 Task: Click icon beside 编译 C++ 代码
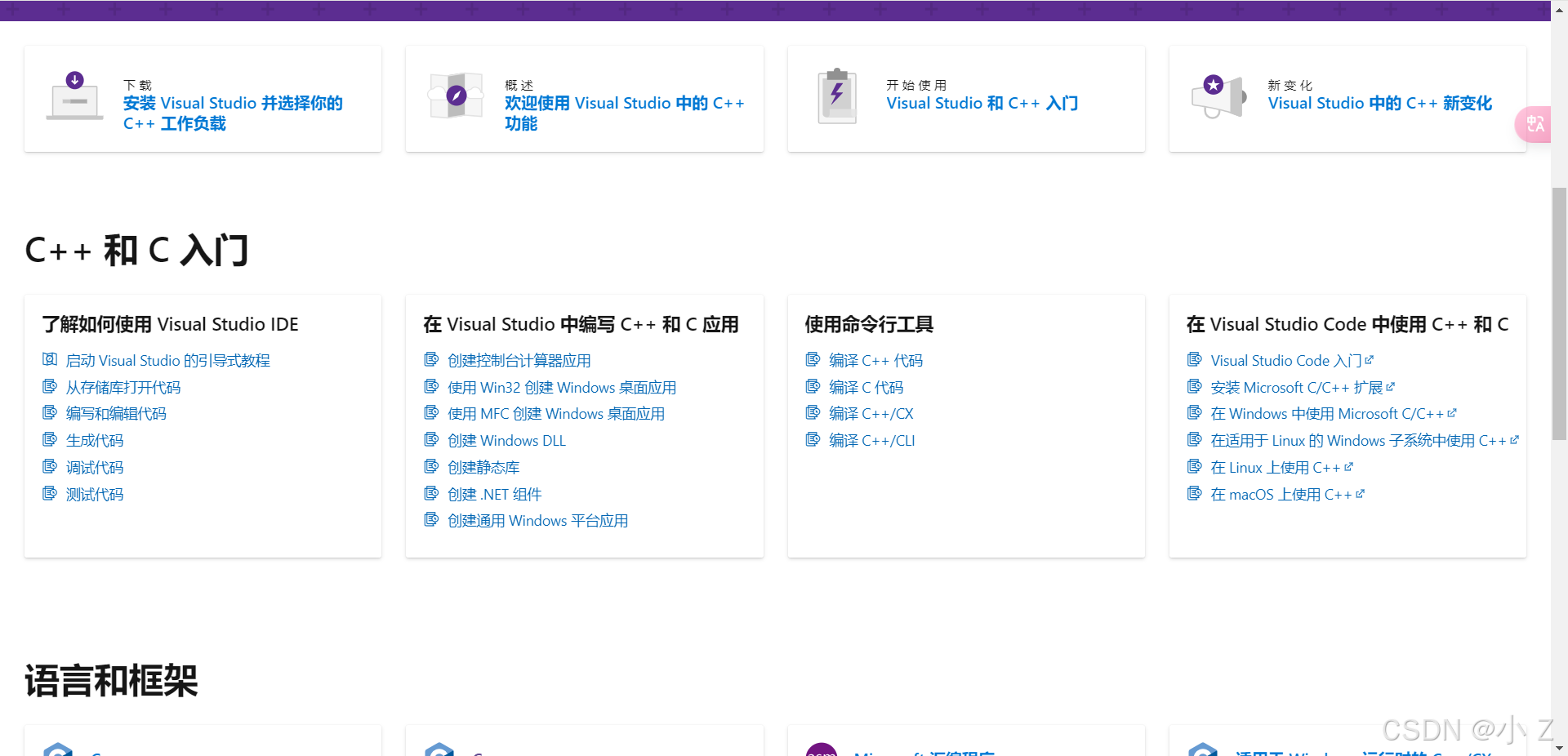813,359
